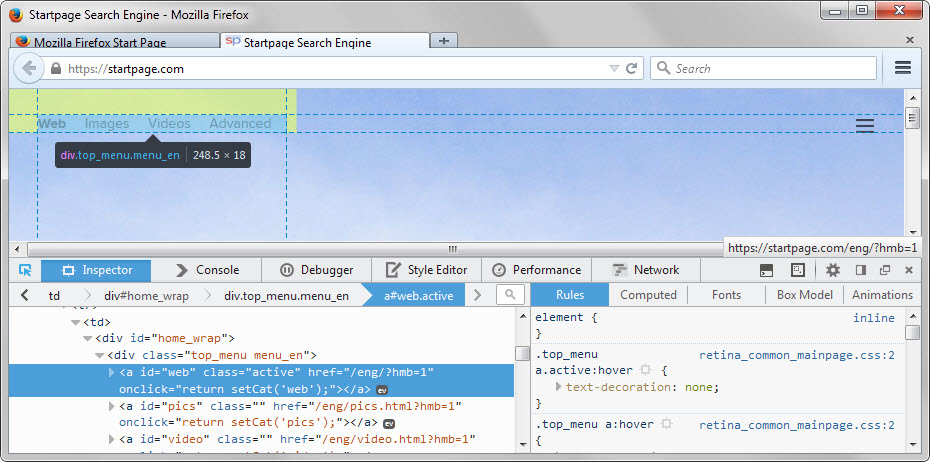Image resolution: width=930 pixels, height=462 pixels.
Task: Select the div.top_menu.menu_en breadcrumb
Action: (286, 295)
